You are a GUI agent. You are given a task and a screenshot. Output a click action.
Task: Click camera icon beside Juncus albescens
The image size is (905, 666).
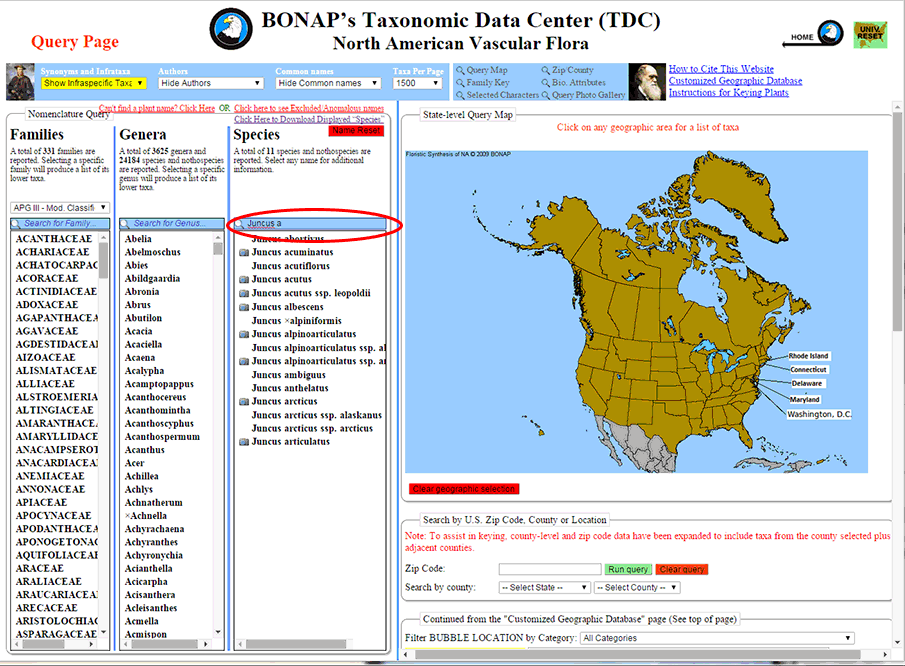(244, 307)
